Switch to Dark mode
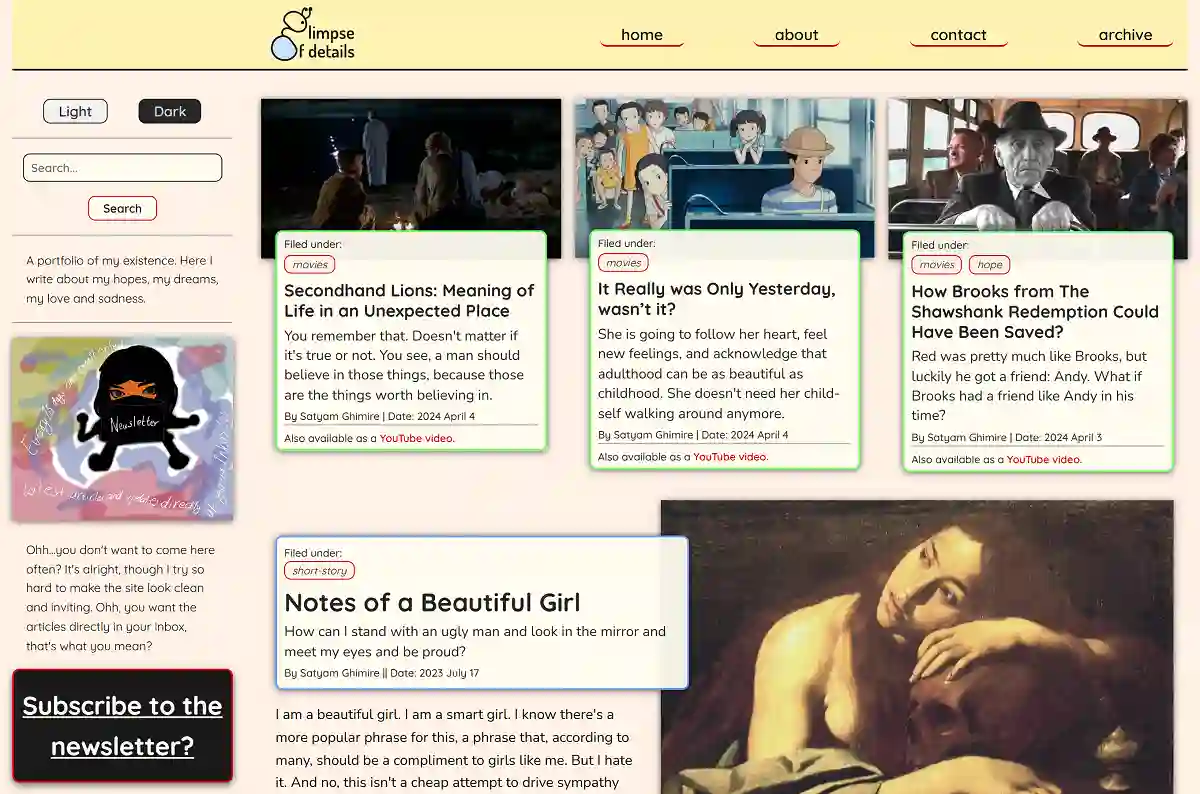1200x794 pixels. [x=169, y=111]
